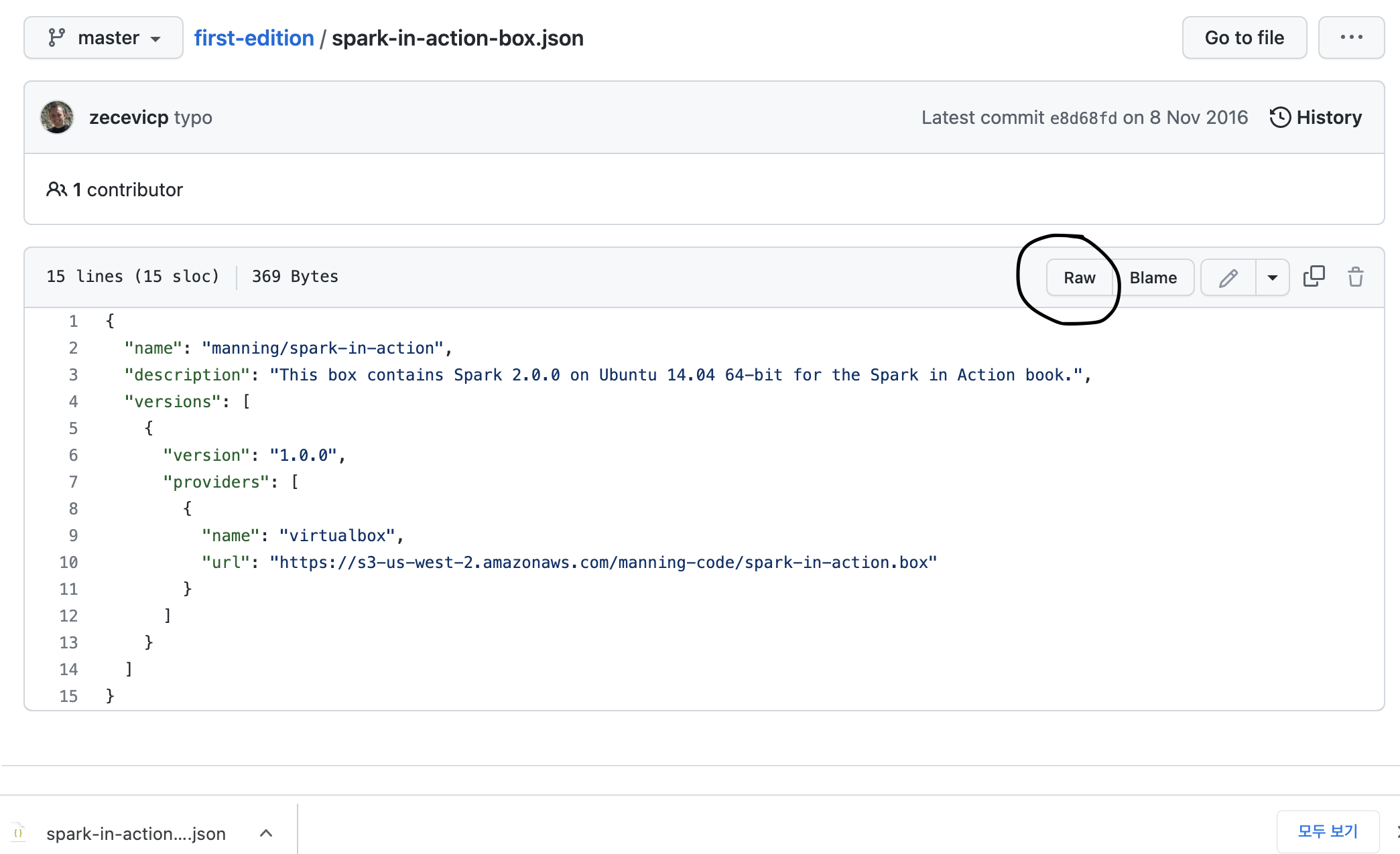The image size is (1400, 854).
Task: Open the downloaded spark-in-action json file
Action: [x=134, y=833]
